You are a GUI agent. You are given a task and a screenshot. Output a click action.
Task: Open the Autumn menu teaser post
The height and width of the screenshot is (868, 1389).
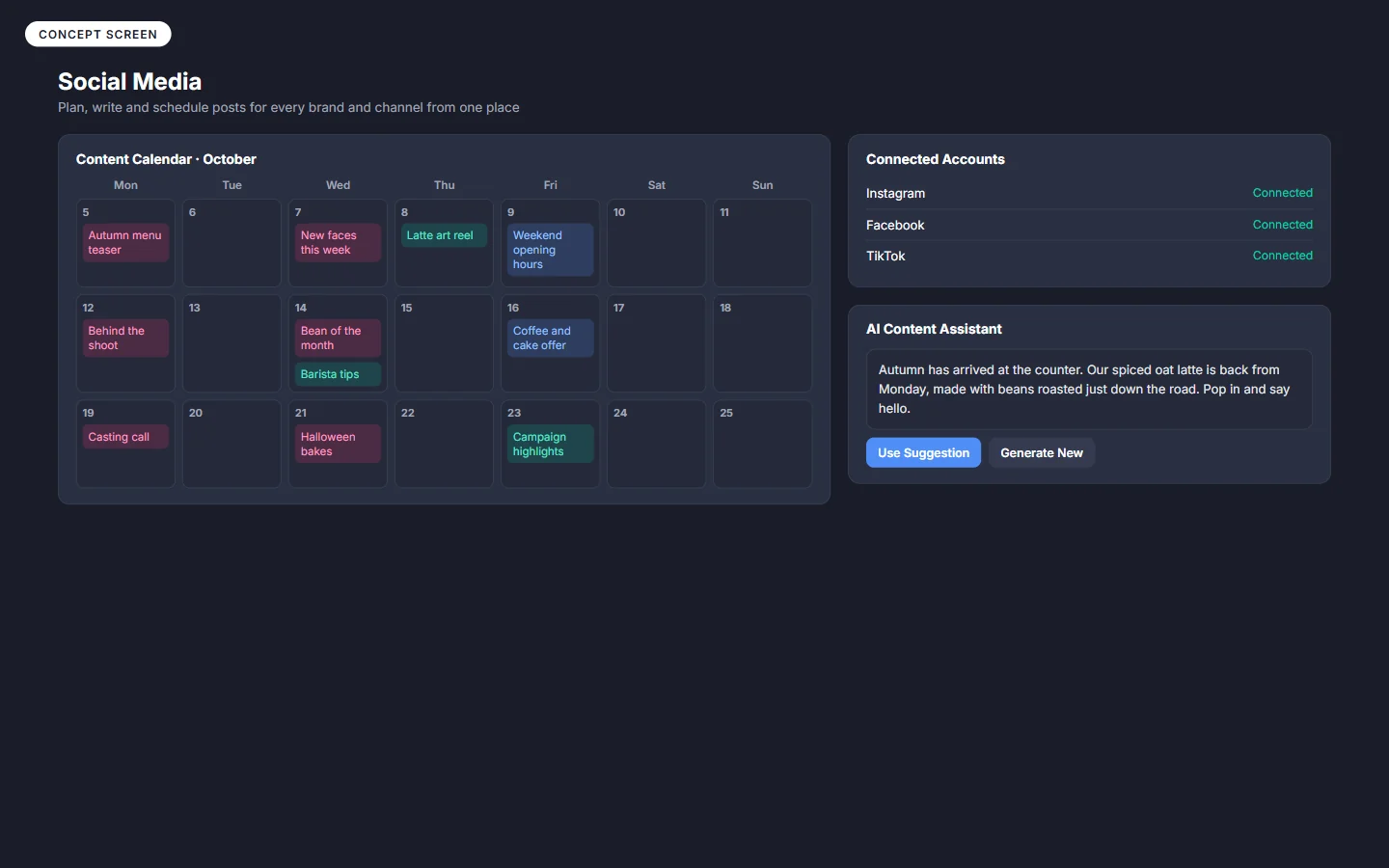pyautogui.click(x=125, y=243)
